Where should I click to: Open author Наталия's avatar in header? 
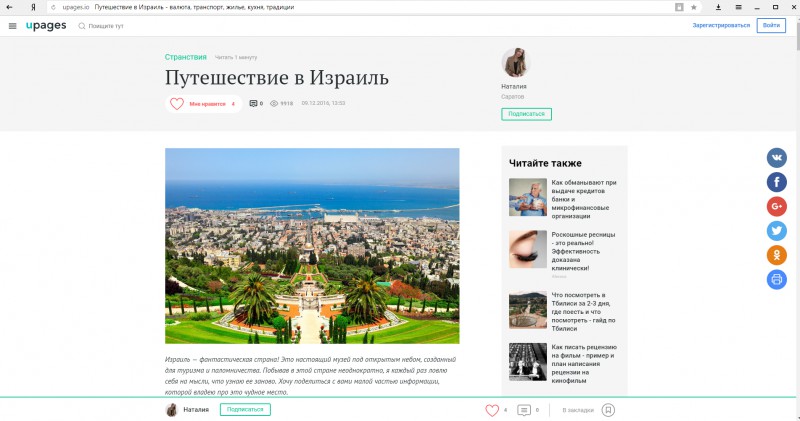coord(516,62)
